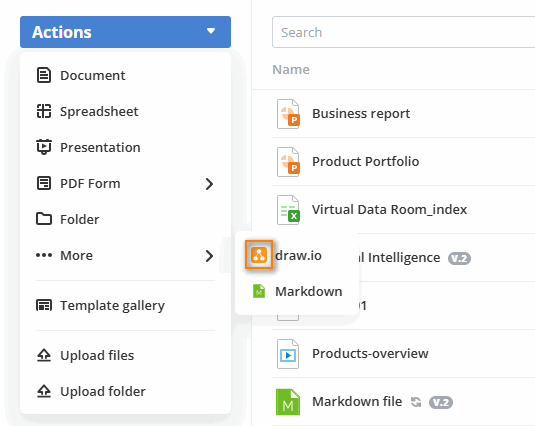The width and height of the screenshot is (535, 426).
Task: Click the Business report presentation file icon
Action: point(288,114)
